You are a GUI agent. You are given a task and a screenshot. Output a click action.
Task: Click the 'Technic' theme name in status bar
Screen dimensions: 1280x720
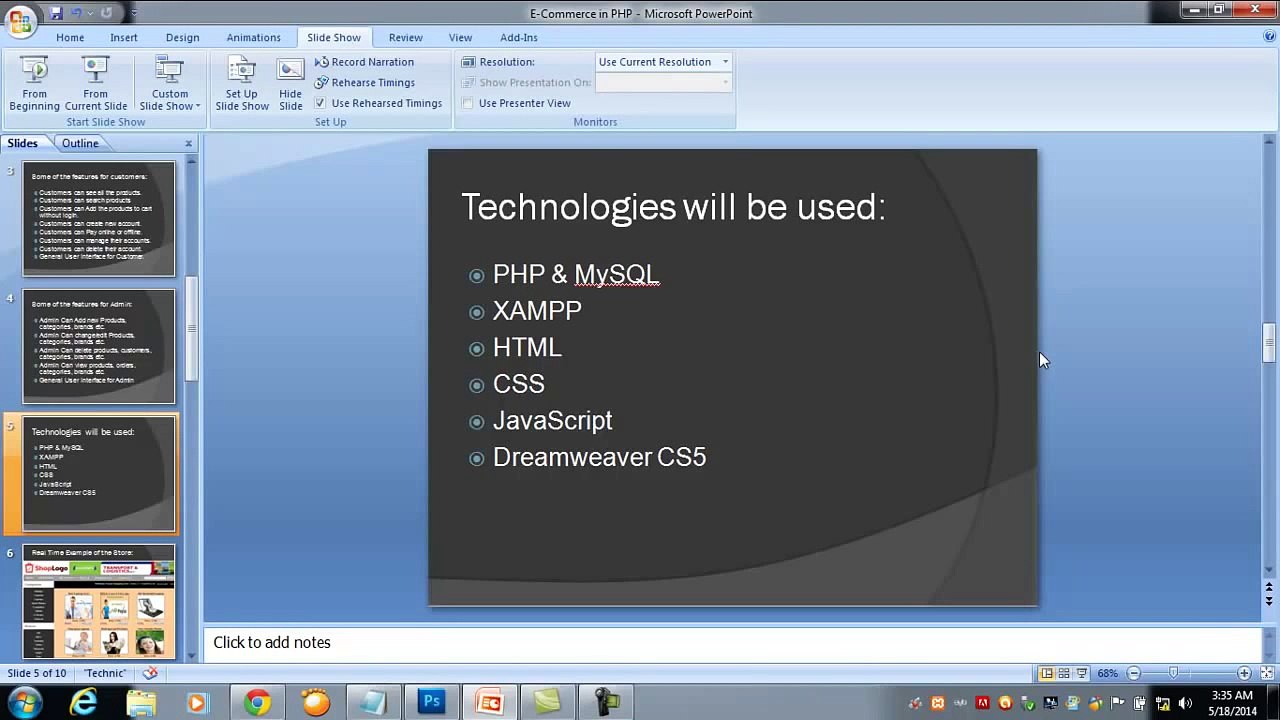tap(105, 673)
